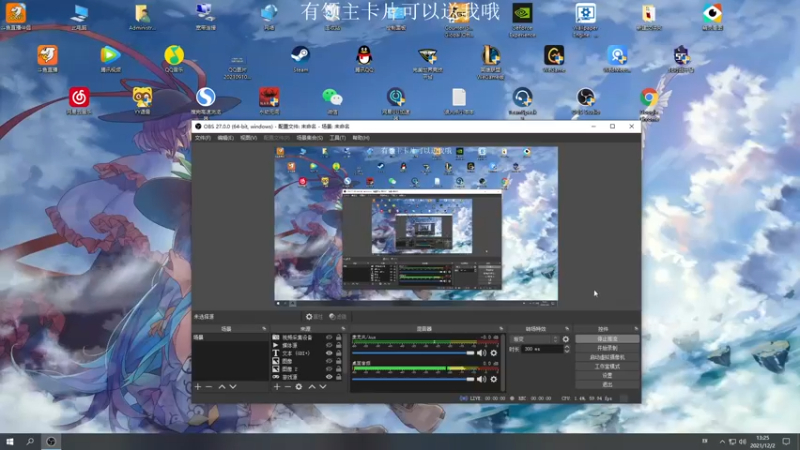Adjust transition duration spinner showing 300 ms
The height and width of the screenshot is (450, 800).
(x=540, y=349)
